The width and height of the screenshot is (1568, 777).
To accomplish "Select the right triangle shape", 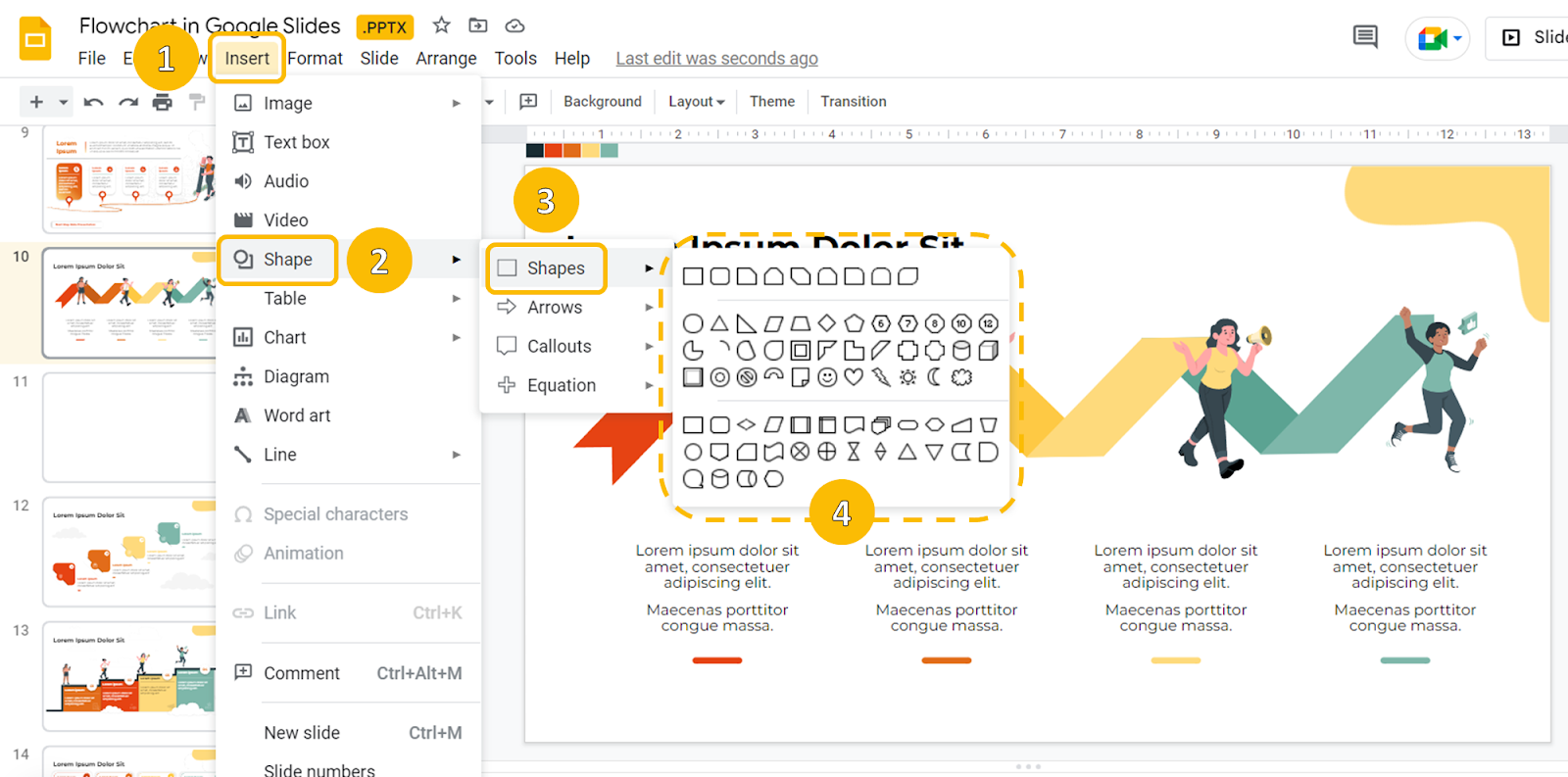I will [747, 323].
